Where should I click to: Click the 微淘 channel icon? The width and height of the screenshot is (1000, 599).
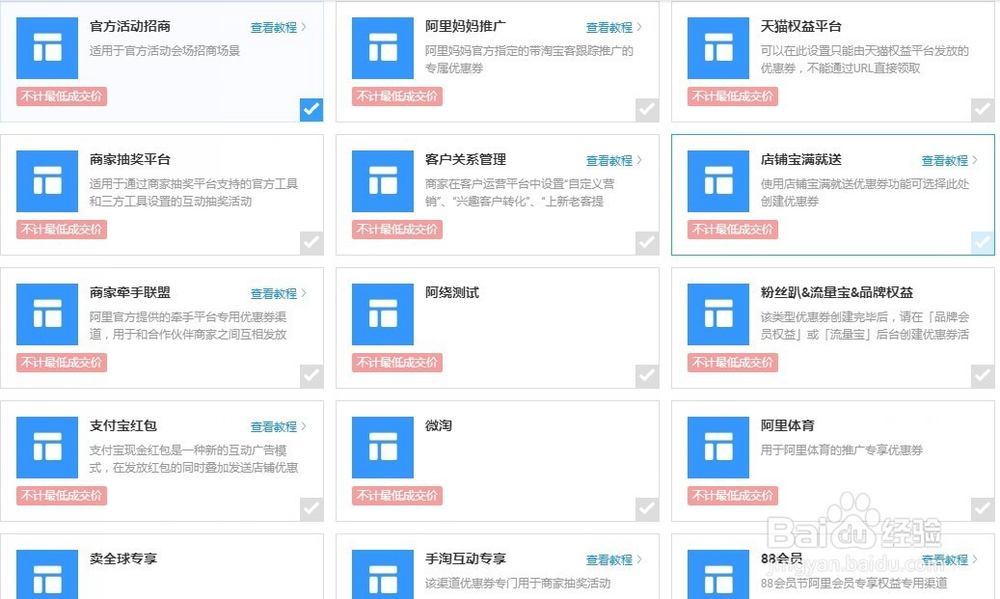(383, 447)
